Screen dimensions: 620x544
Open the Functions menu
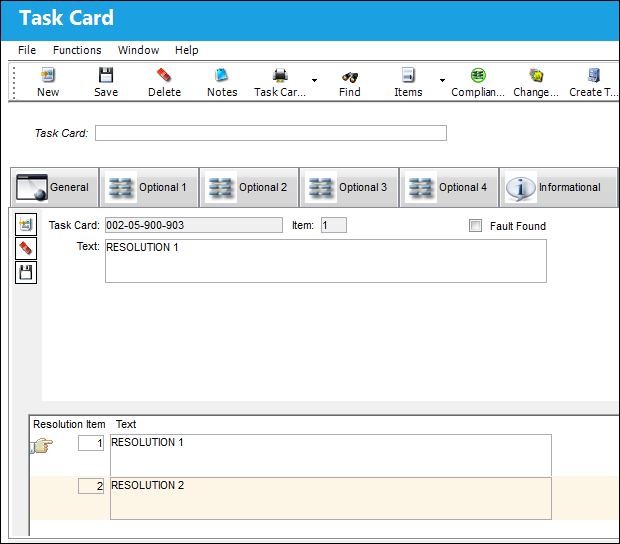tap(77, 50)
